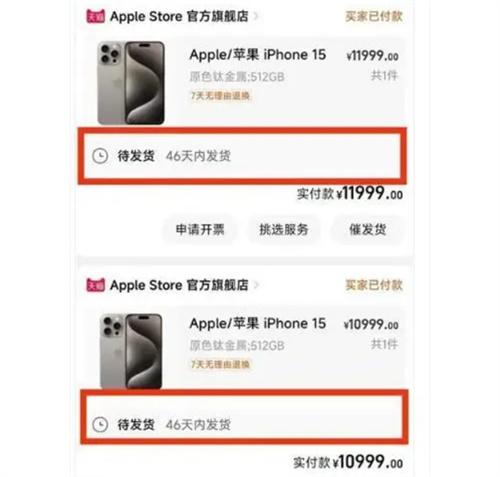
Task: Open second Apple/苹果 iPhone 15 product title
Action: click(257, 323)
